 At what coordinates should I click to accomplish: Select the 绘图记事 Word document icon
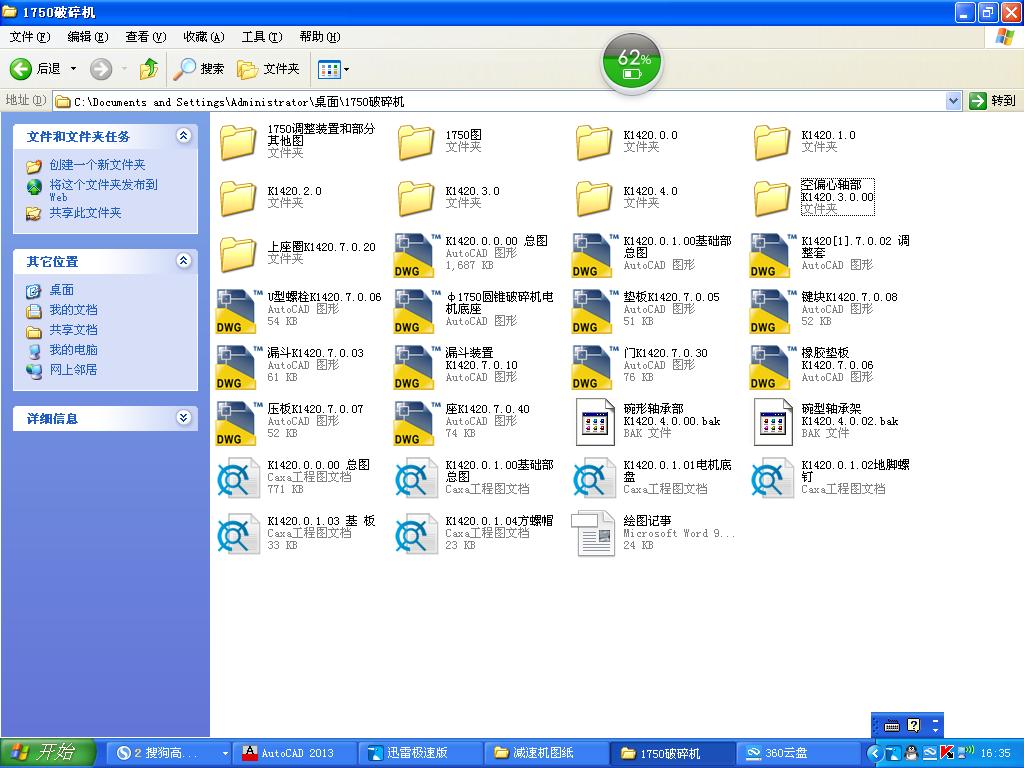click(x=594, y=534)
